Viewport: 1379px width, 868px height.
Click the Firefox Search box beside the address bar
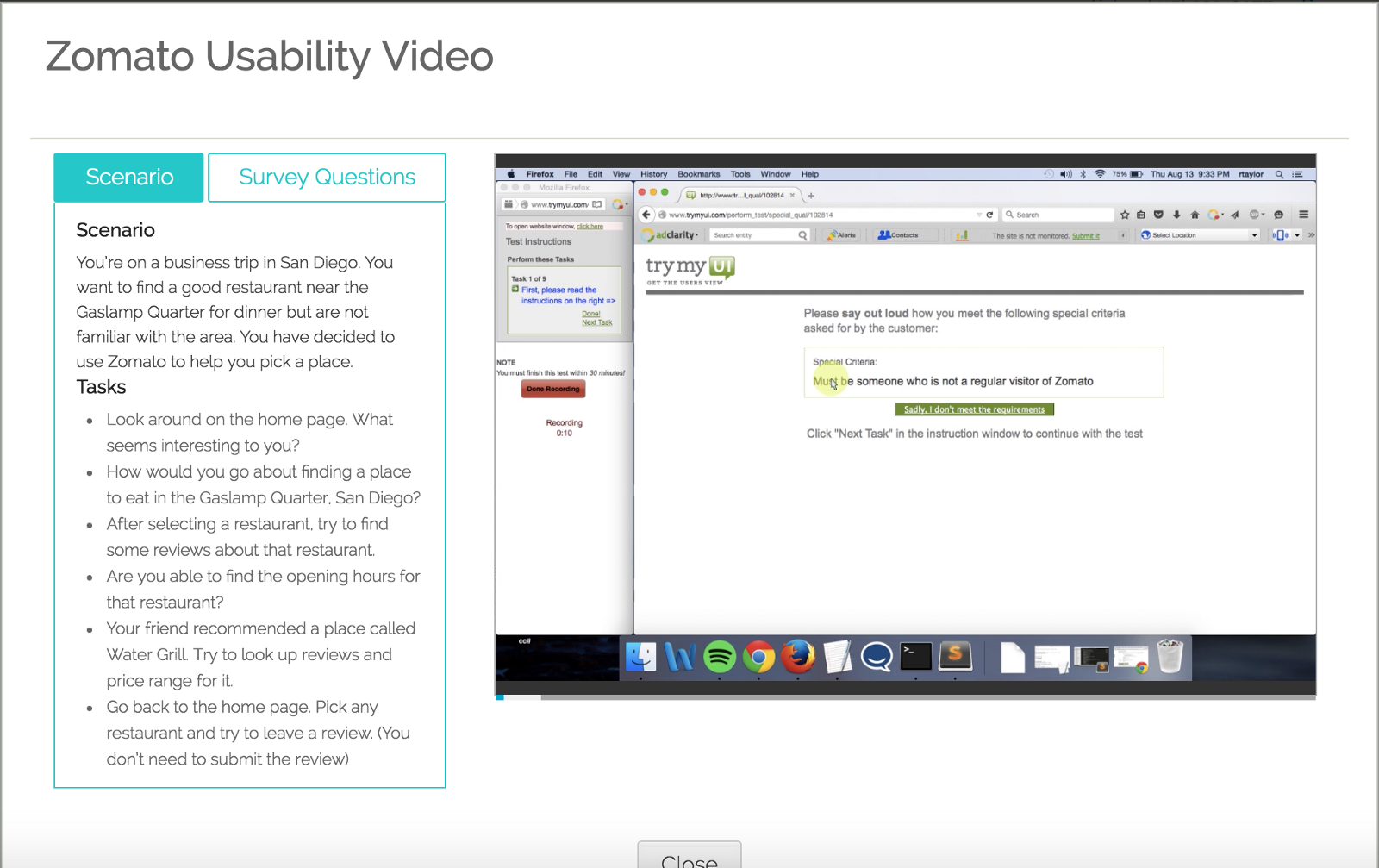1059,215
